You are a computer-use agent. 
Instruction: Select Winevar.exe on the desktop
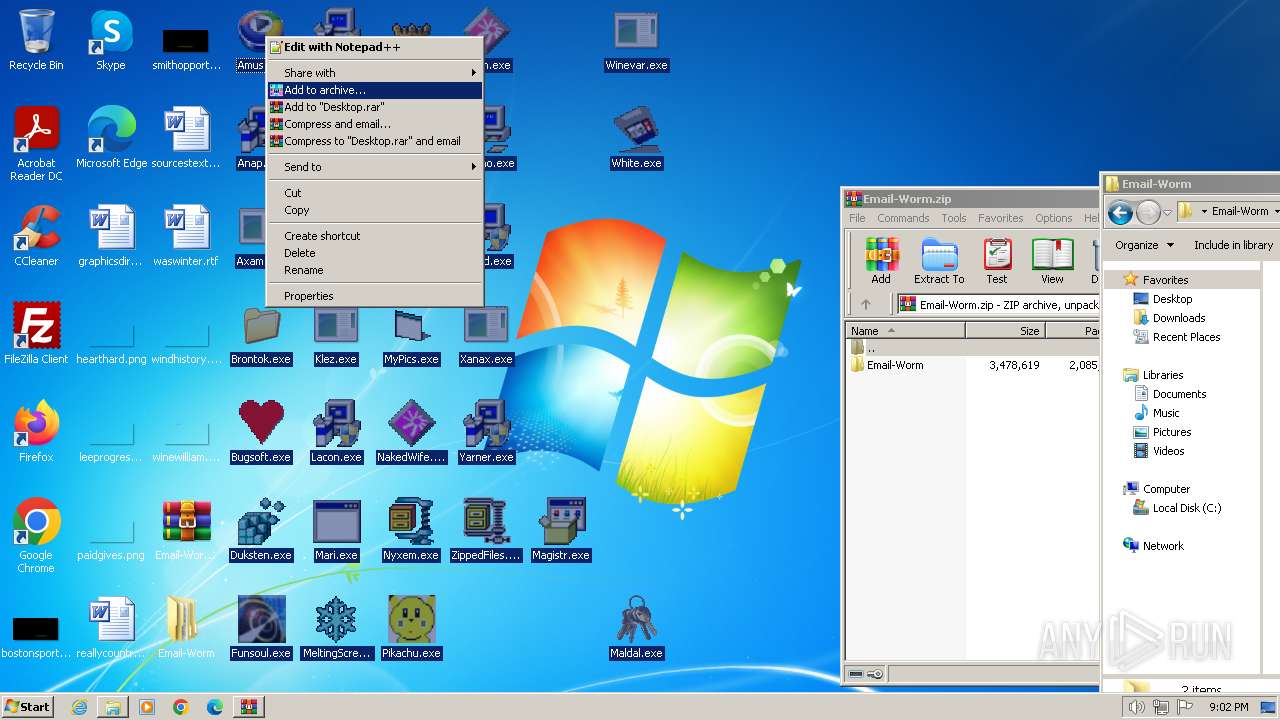point(636,40)
